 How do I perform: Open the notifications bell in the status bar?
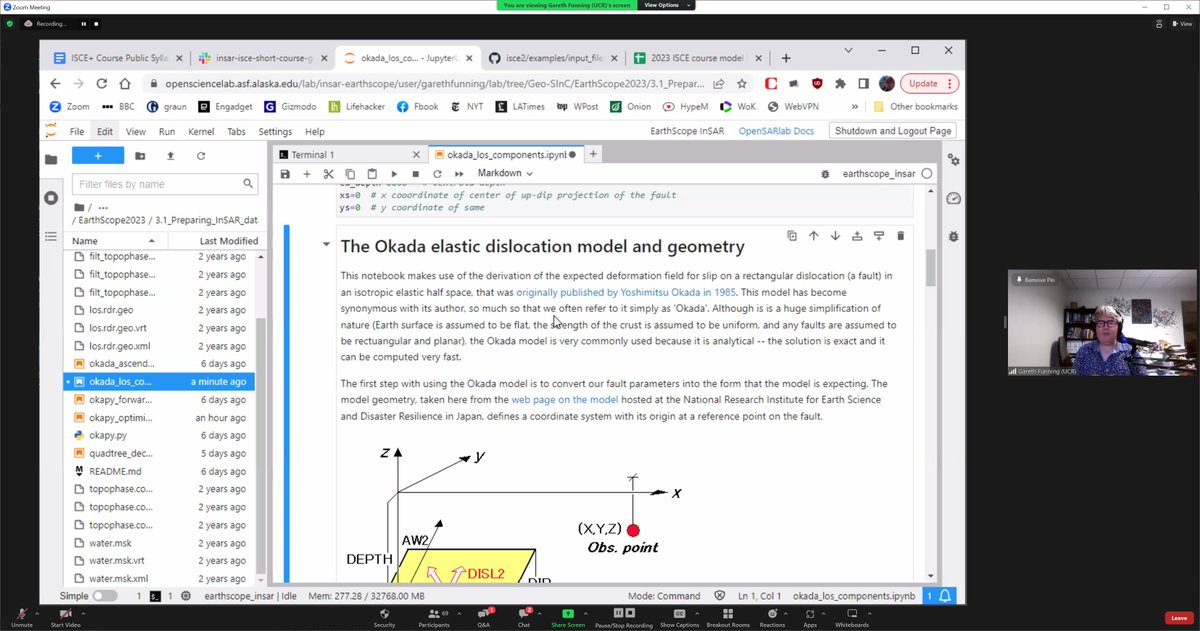pos(945,596)
